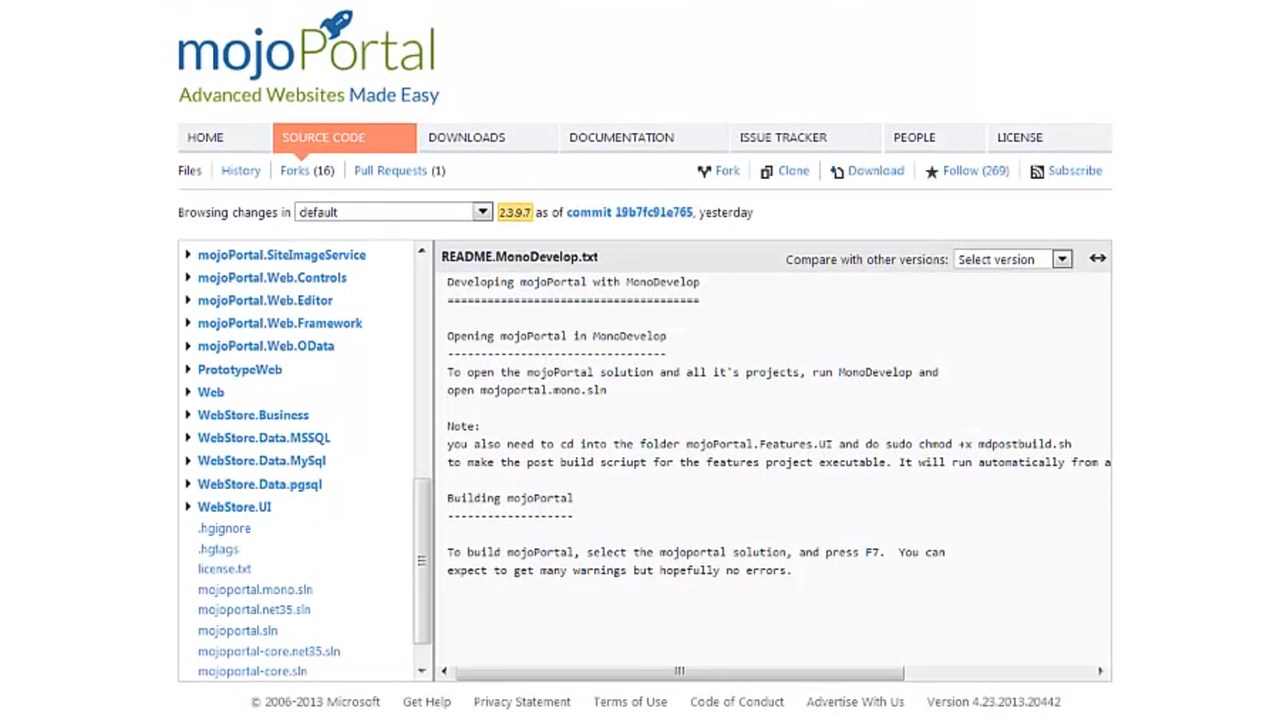Expand the WebStore.Data.MSSQL folder
The width and height of the screenshot is (1280, 720).
click(x=188, y=438)
